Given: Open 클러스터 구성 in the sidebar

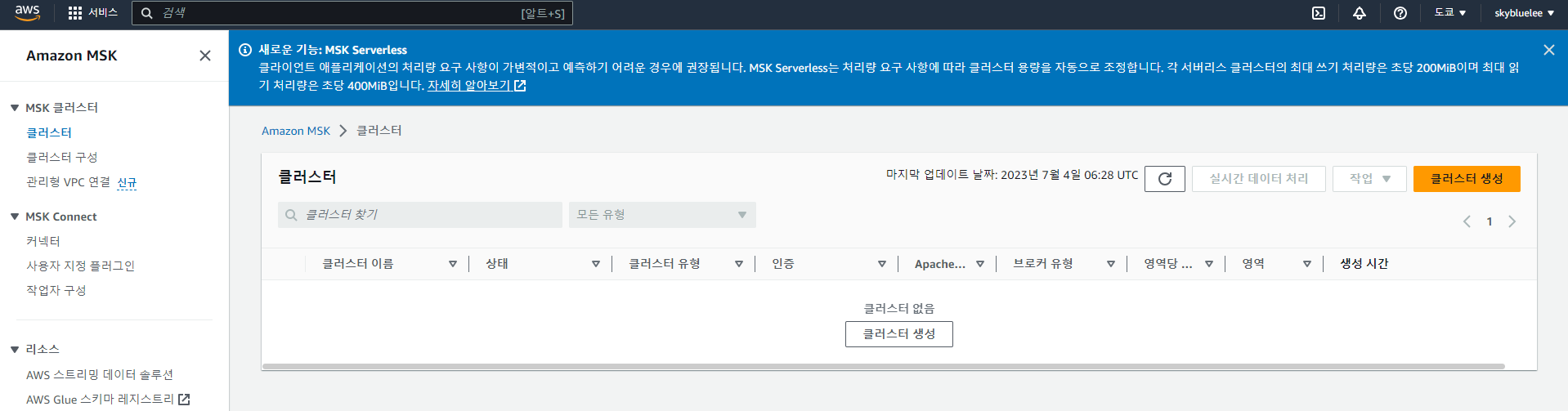Looking at the screenshot, I should pyautogui.click(x=62, y=157).
